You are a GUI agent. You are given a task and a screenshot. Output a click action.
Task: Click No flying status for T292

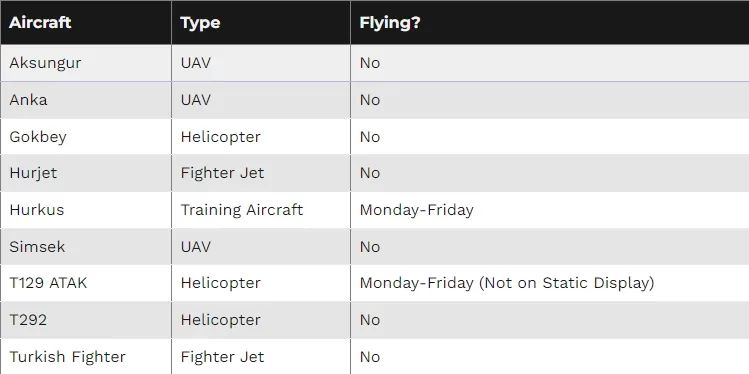(370, 320)
